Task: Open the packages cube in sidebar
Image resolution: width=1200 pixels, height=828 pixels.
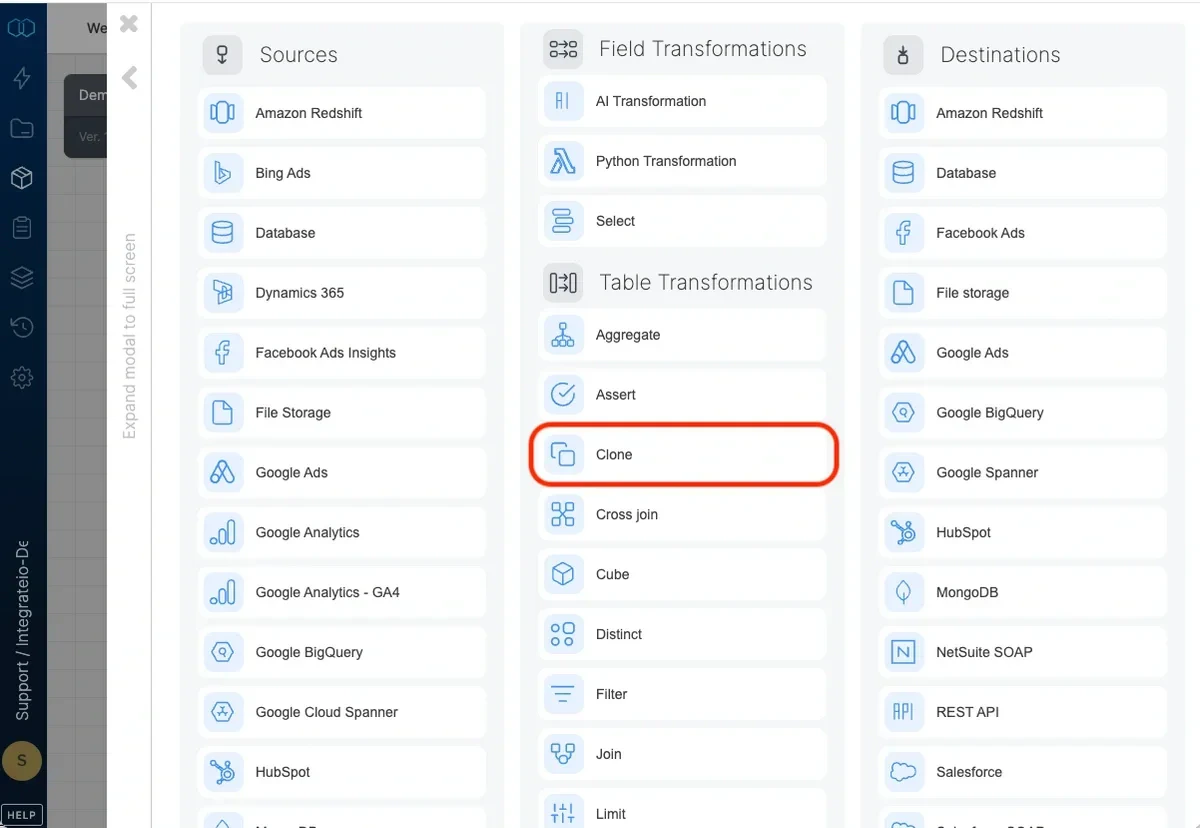Action: [22, 178]
